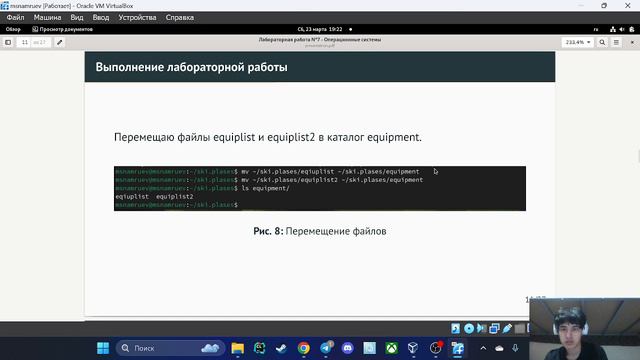This screenshot has height=360, width=640.
Task: Open Telegram from the taskbar
Action: coord(326,348)
